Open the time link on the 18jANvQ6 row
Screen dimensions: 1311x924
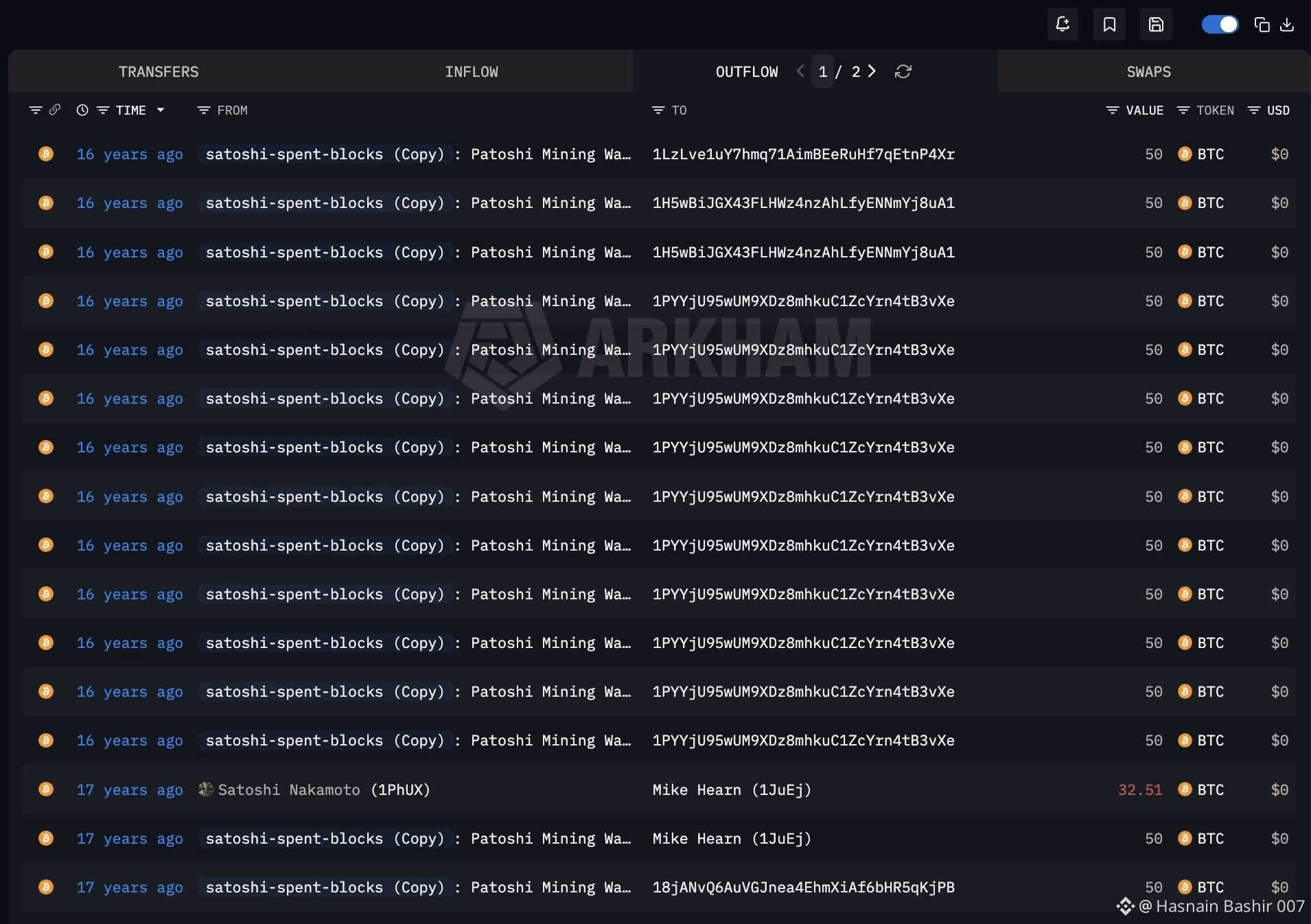(130, 887)
